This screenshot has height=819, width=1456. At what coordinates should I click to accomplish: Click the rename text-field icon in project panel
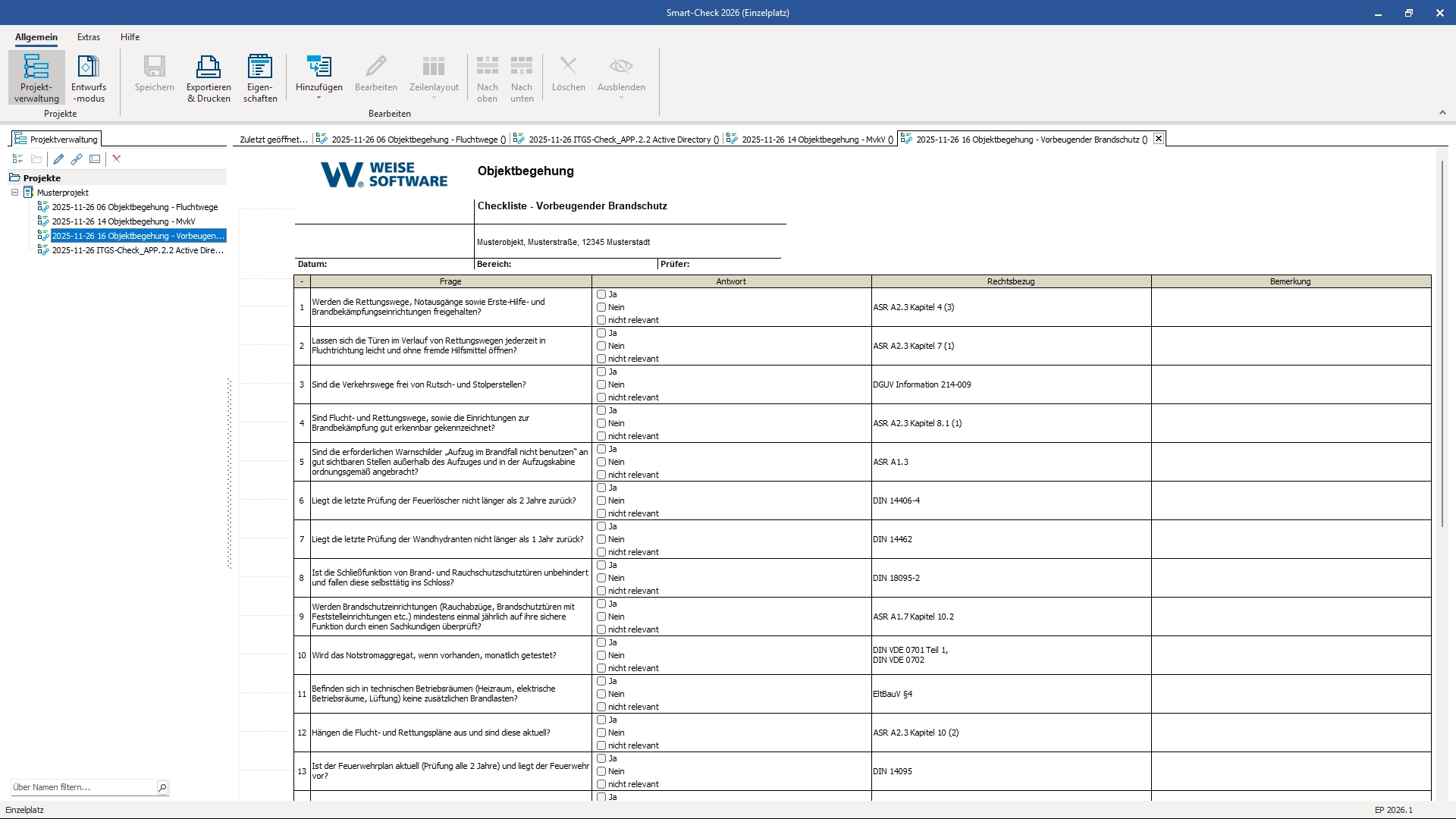point(95,159)
